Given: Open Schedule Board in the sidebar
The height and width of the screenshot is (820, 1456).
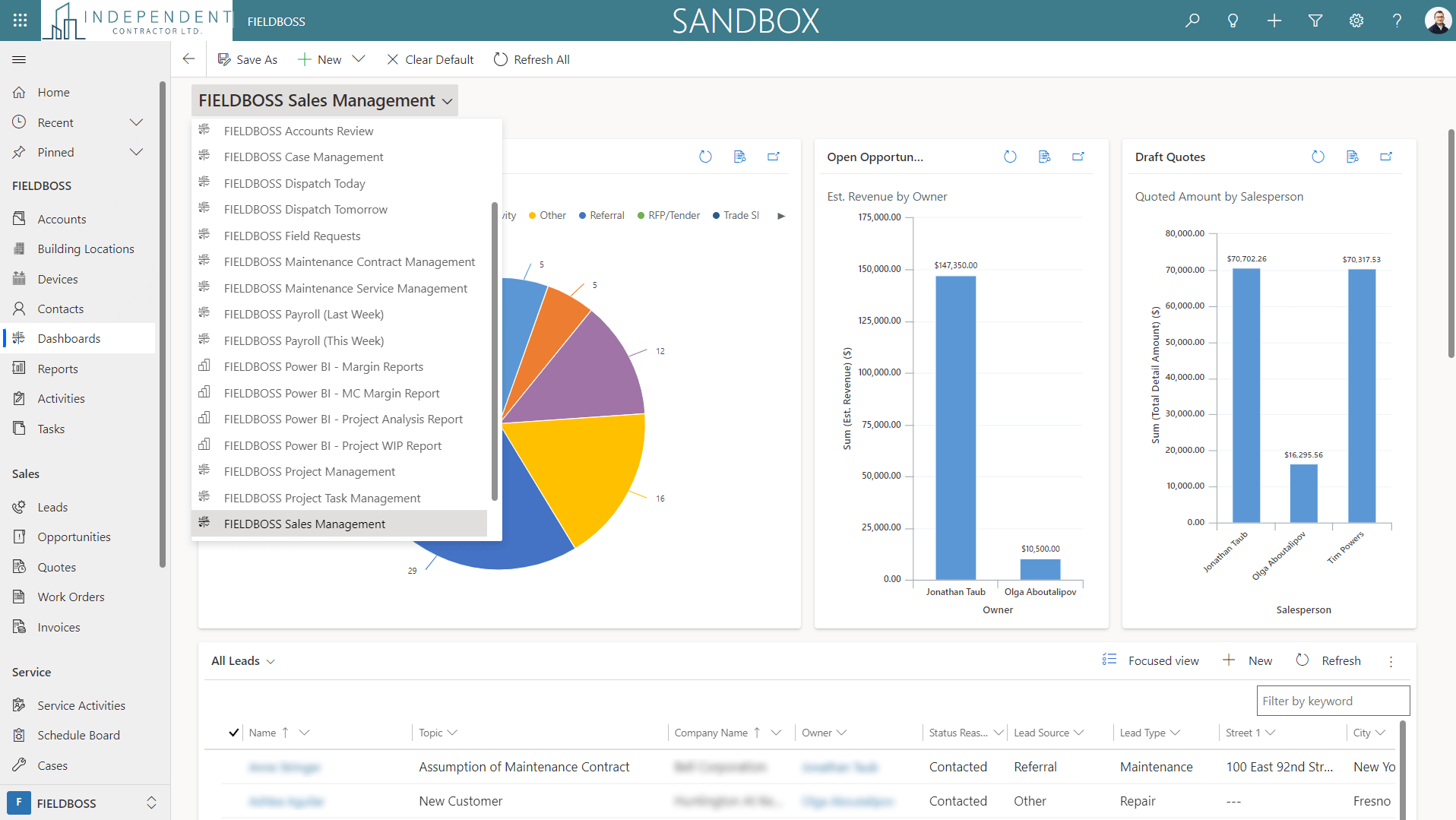Looking at the screenshot, I should [x=78, y=735].
